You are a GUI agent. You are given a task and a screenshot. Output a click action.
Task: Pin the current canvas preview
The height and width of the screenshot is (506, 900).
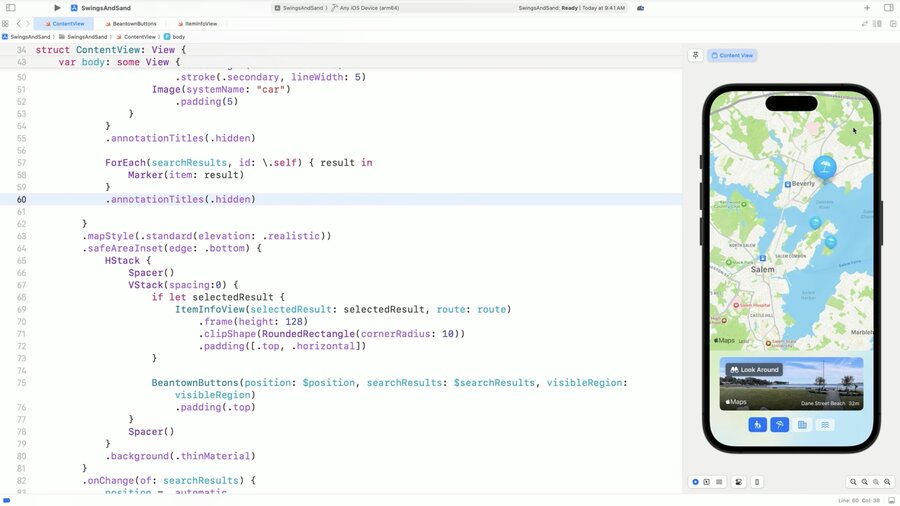[x=695, y=55]
